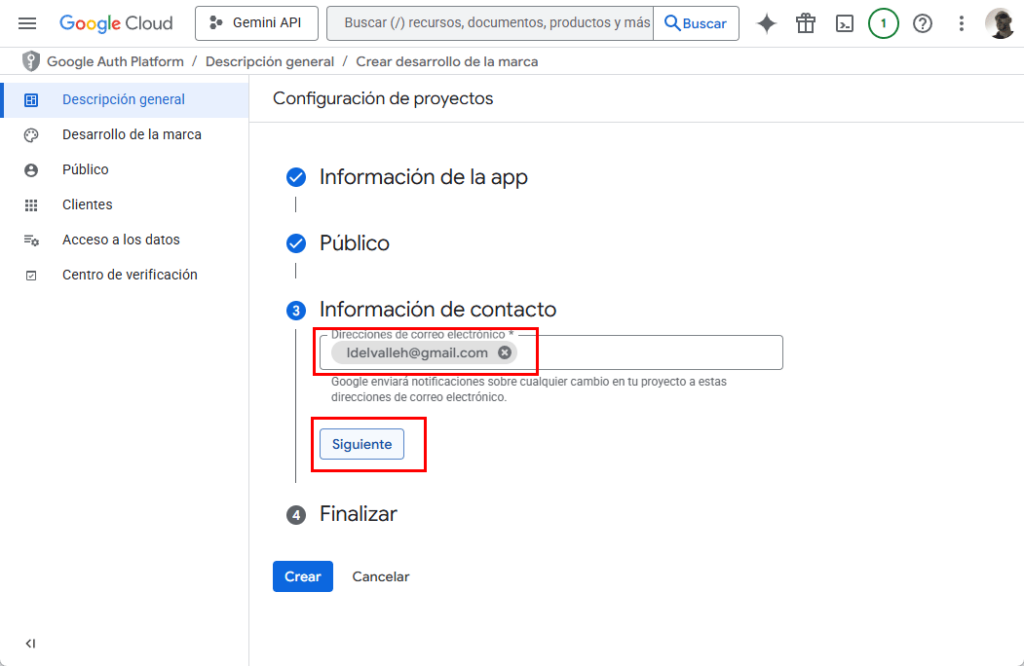Open the gift free trial icon
This screenshot has width=1024, height=666.
[x=806, y=23]
